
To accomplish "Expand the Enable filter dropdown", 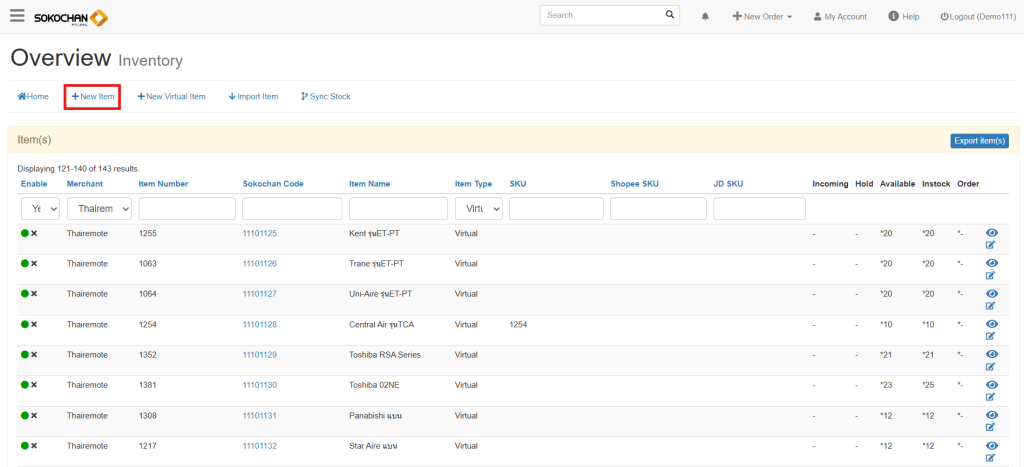I will tap(40, 209).
